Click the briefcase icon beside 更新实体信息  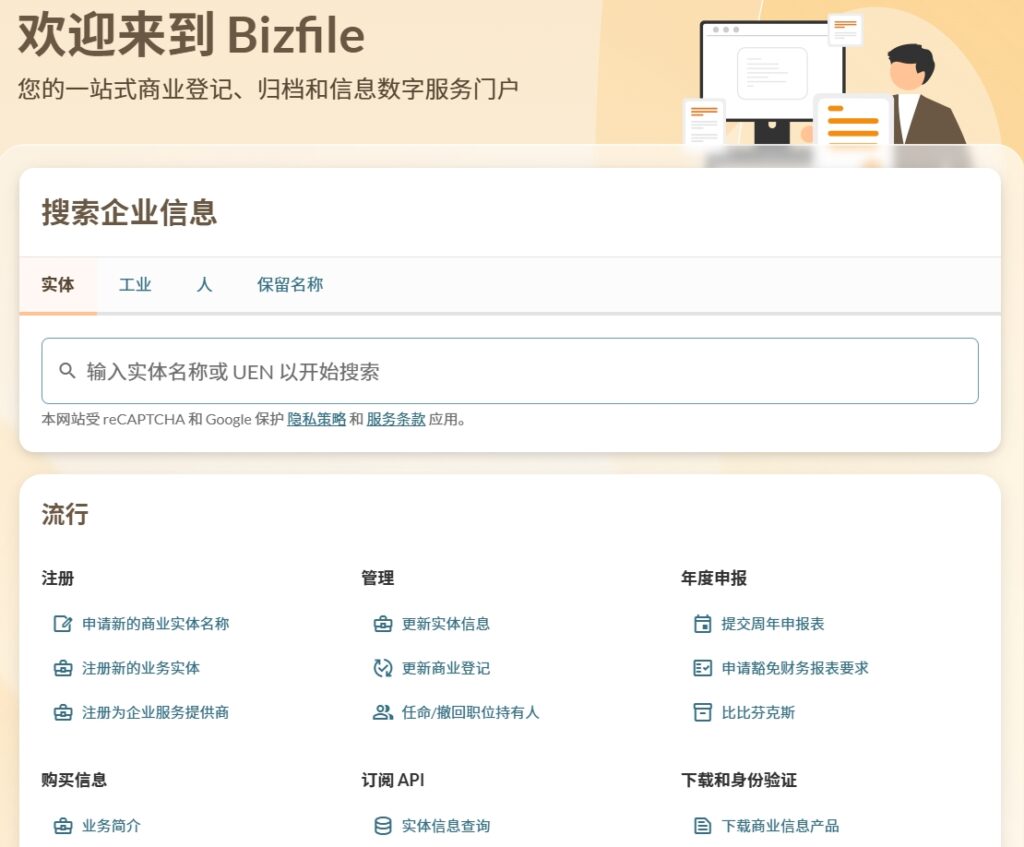point(383,624)
